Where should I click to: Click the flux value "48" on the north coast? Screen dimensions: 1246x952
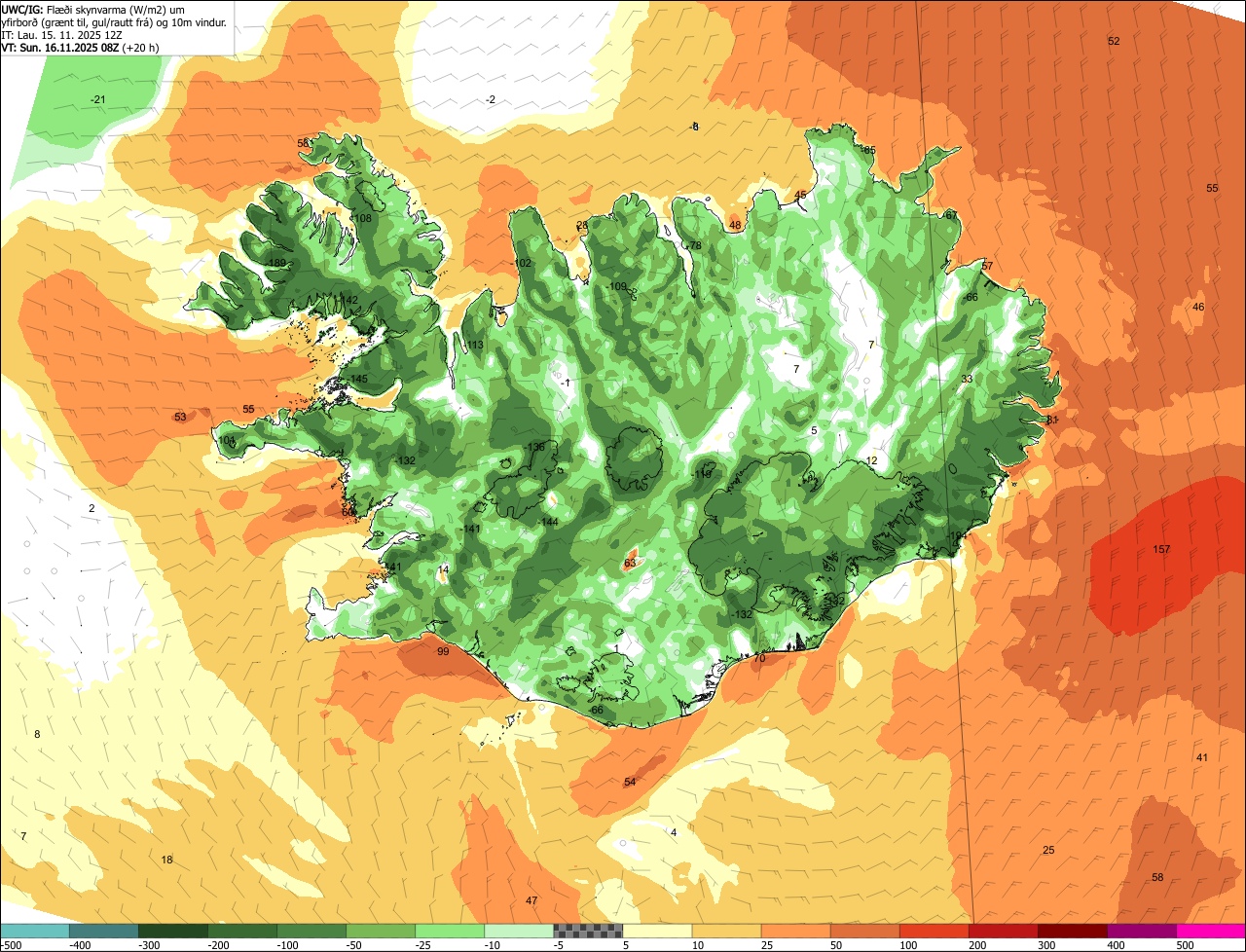[735, 226]
